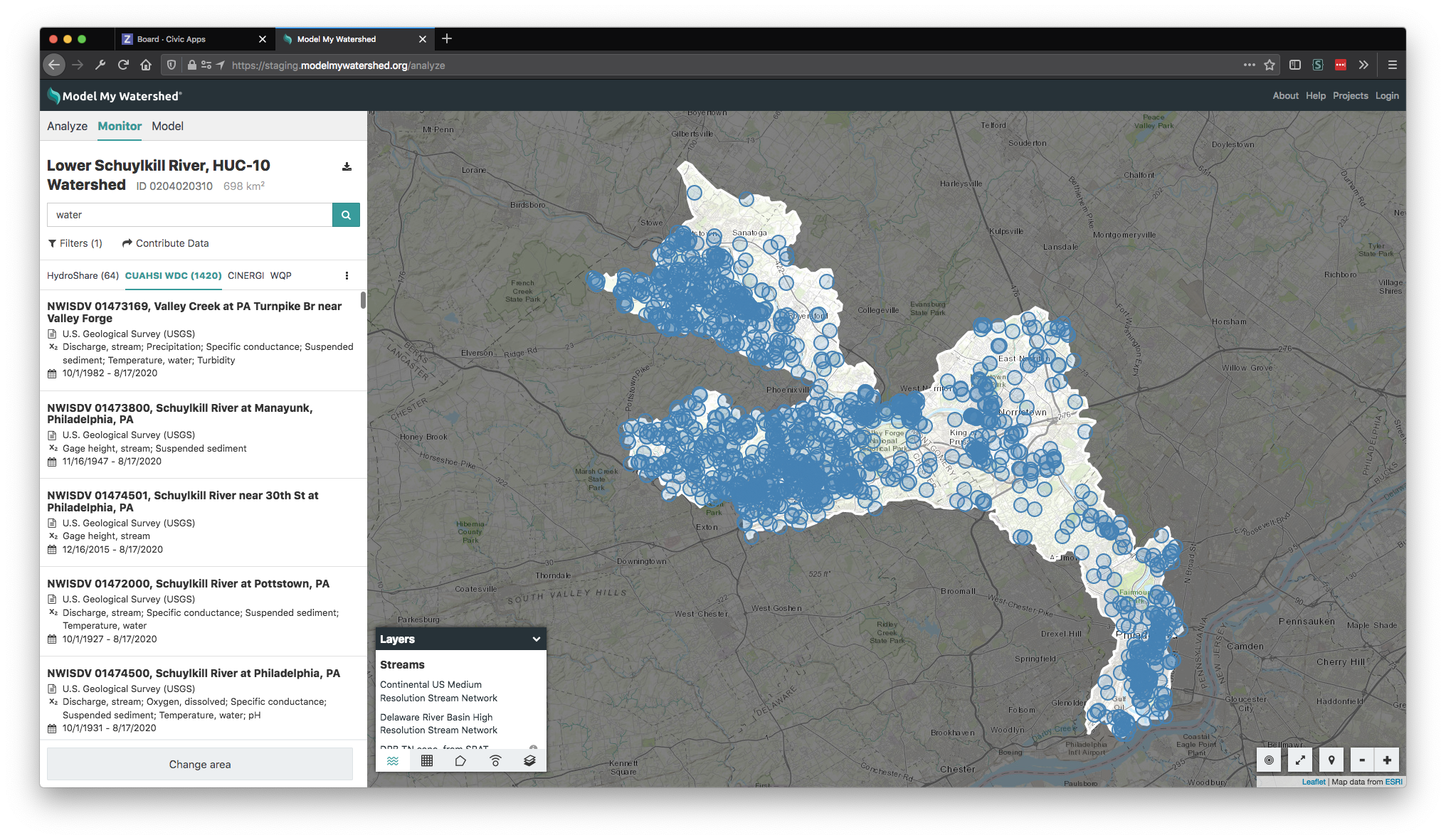Toggle the browser sidebar view icon
This screenshot has width=1446, height=840.
tap(1295, 65)
